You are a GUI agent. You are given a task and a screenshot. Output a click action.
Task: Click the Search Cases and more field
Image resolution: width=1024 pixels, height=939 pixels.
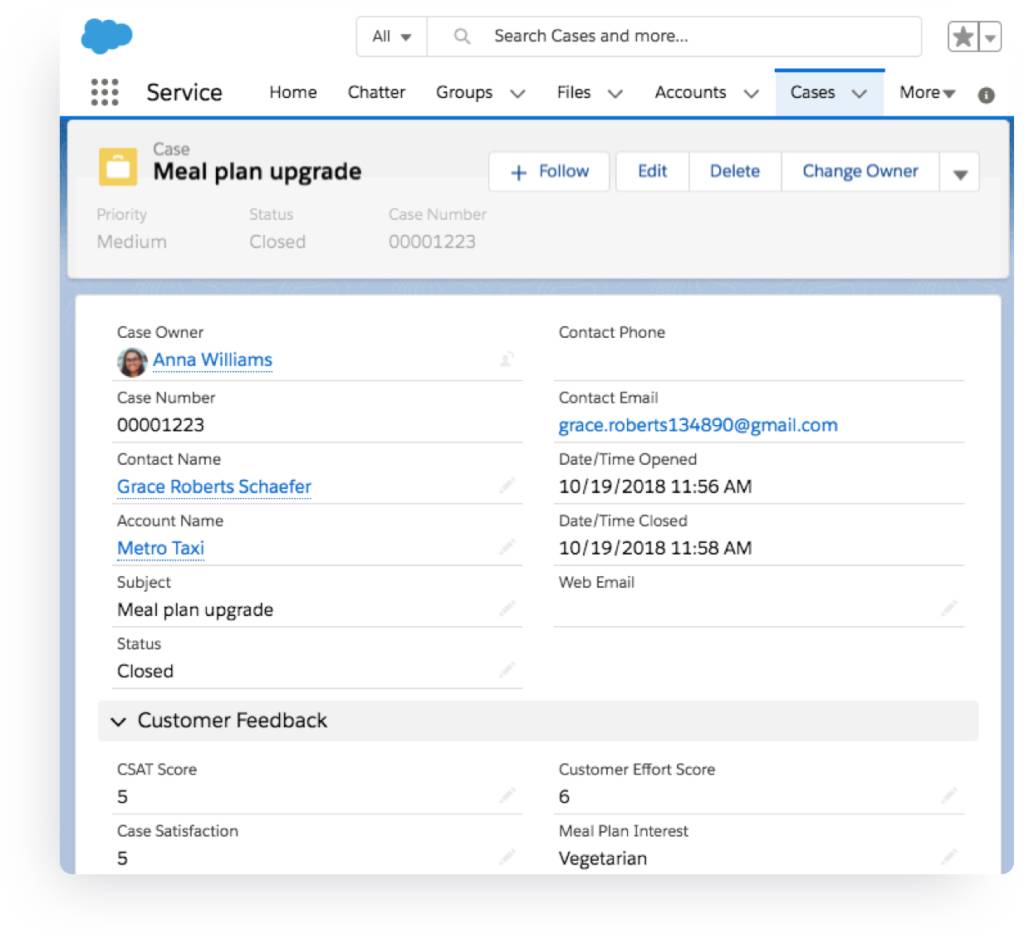pyautogui.click(x=674, y=37)
